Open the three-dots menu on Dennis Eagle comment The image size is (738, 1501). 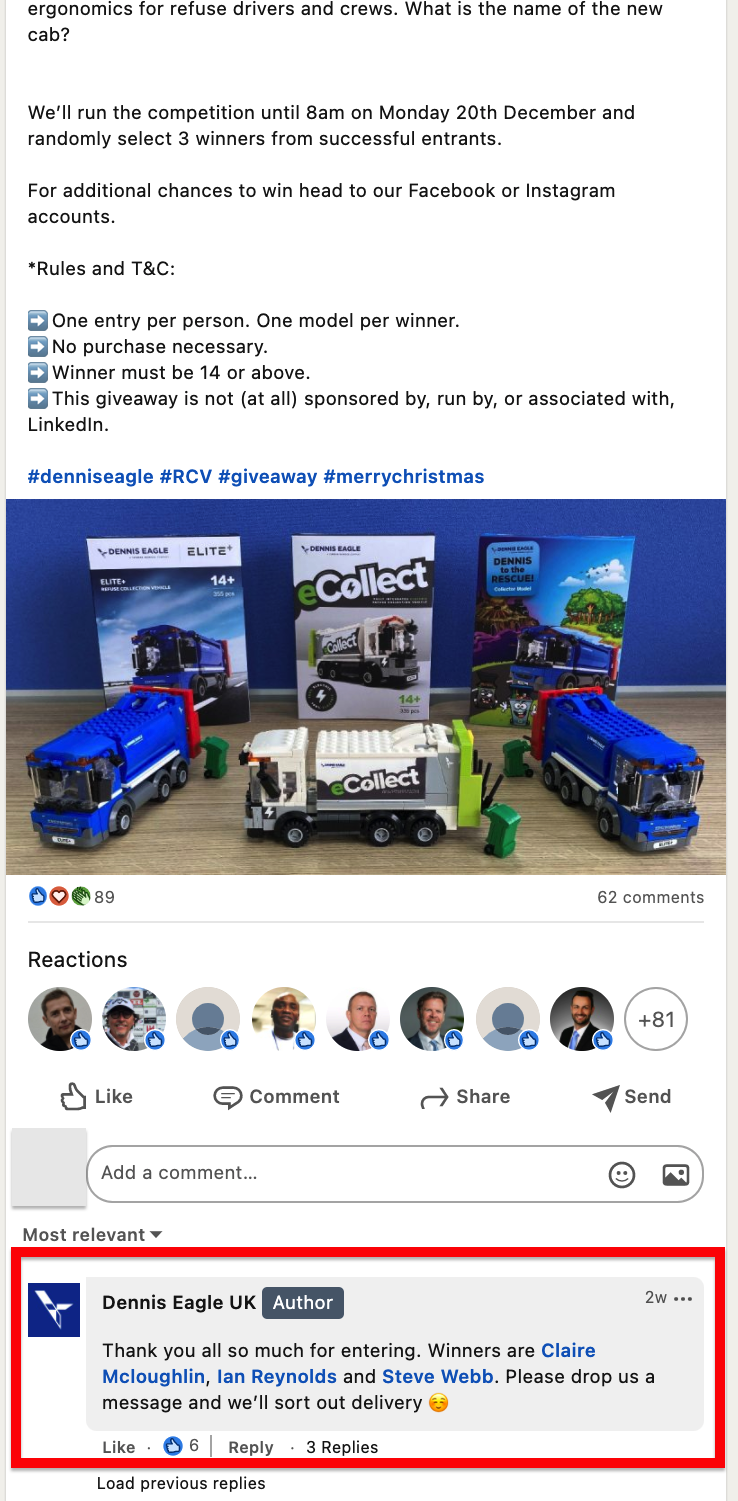683,1299
